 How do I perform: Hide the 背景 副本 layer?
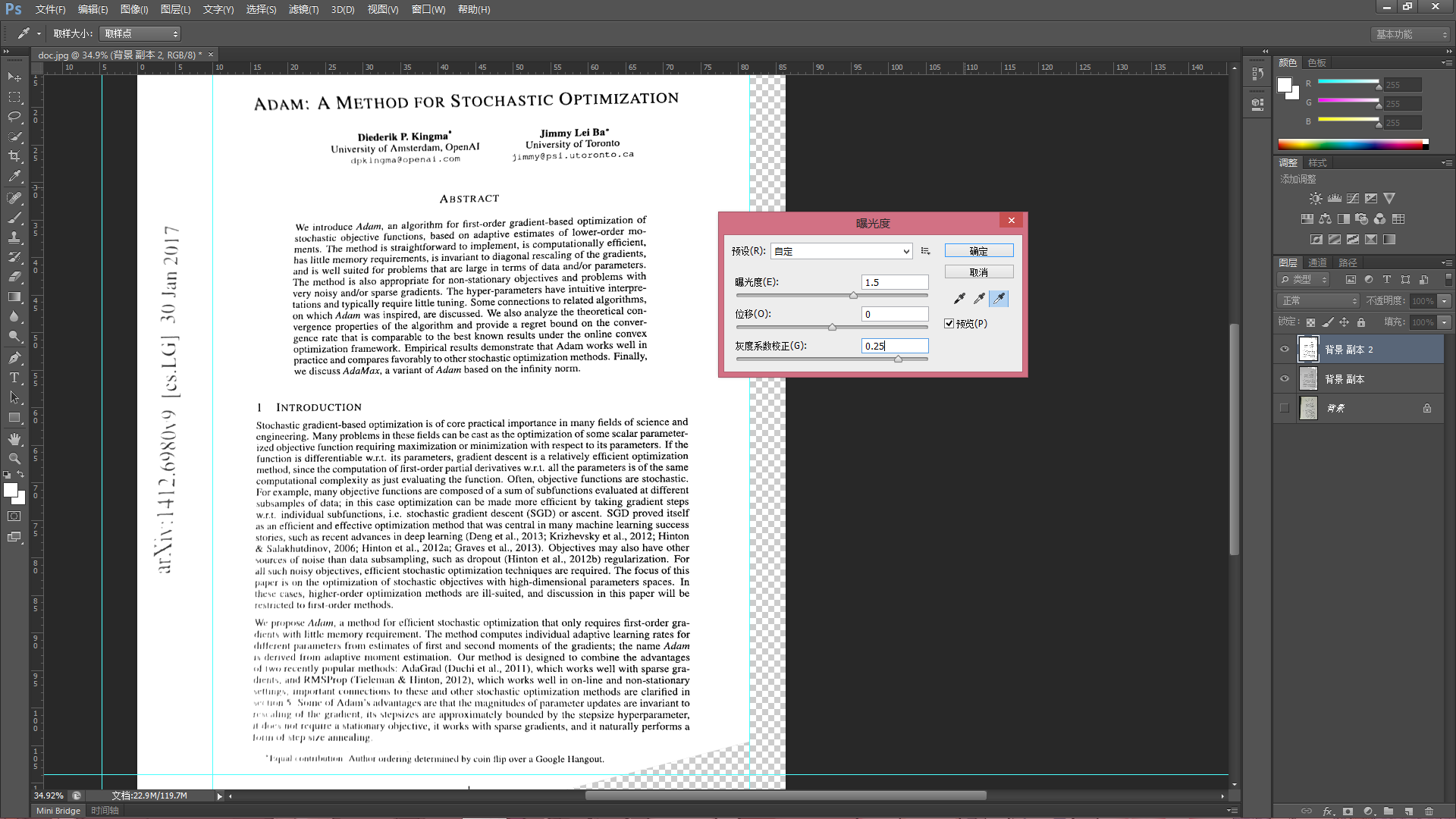[1285, 379]
